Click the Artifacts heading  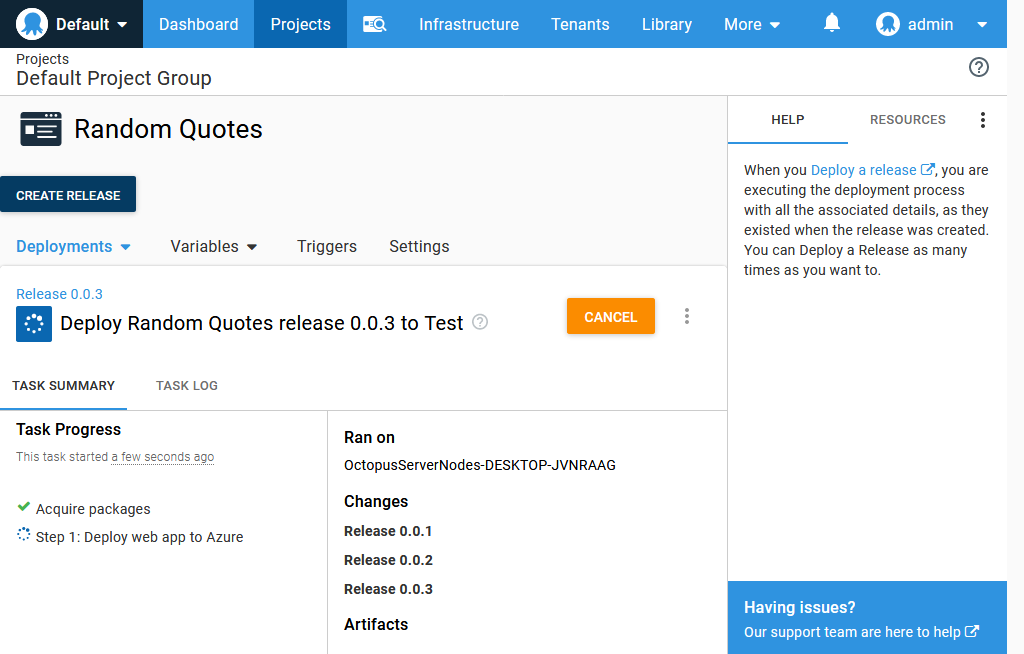click(x=376, y=625)
